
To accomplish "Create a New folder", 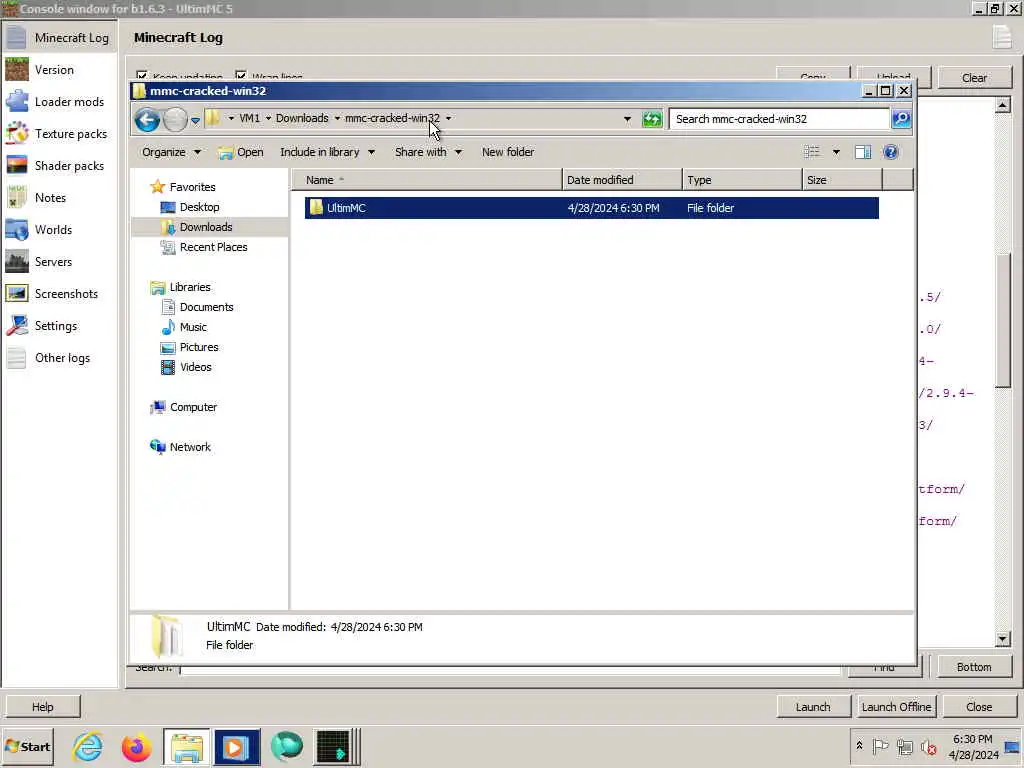I will click(507, 152).
